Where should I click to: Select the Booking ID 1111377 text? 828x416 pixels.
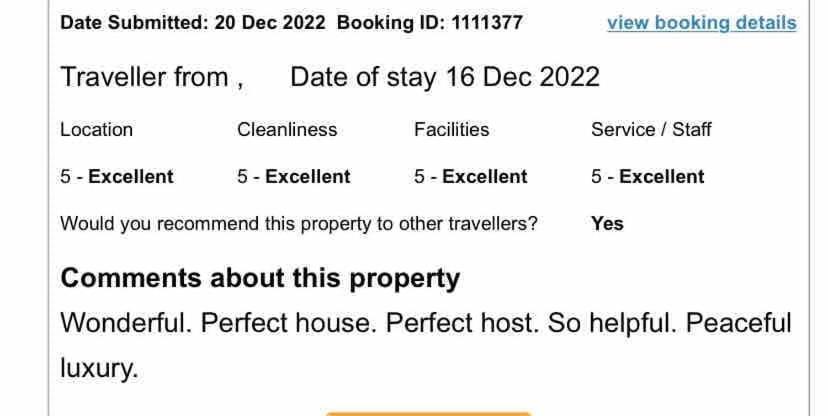[430, 23]
